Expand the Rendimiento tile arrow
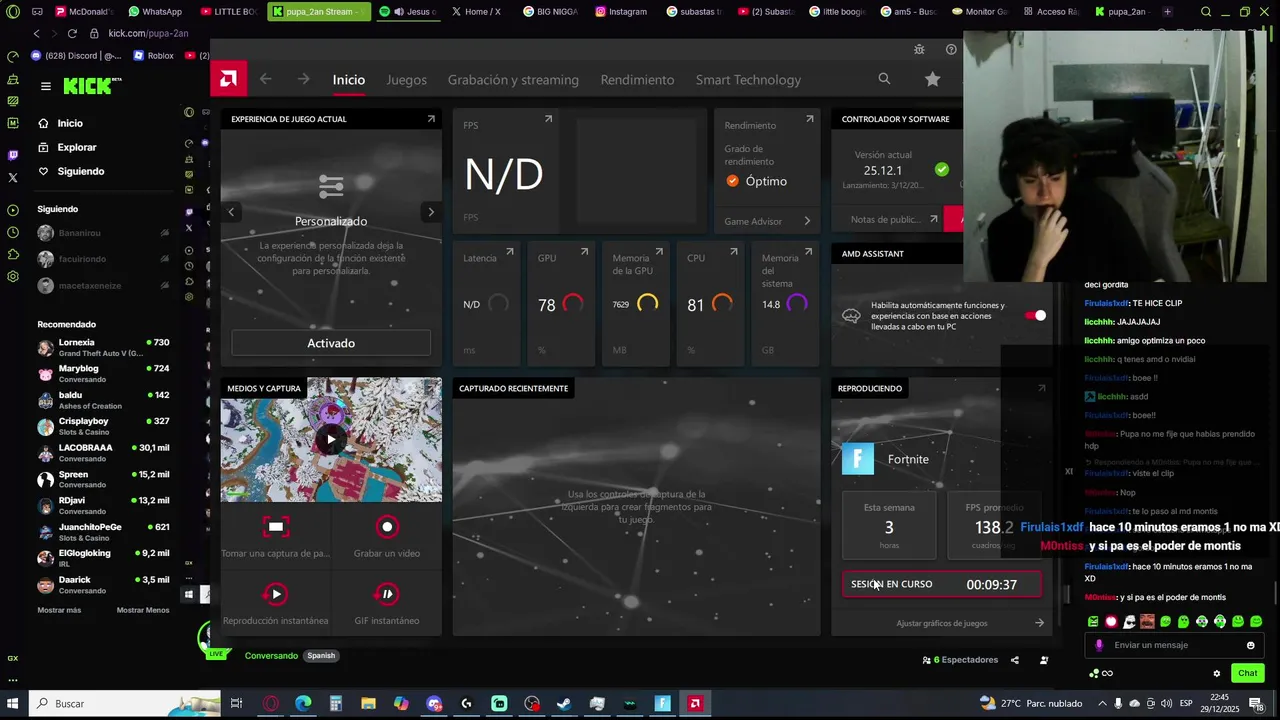The image size is (1280, 720). coord(809,119)
